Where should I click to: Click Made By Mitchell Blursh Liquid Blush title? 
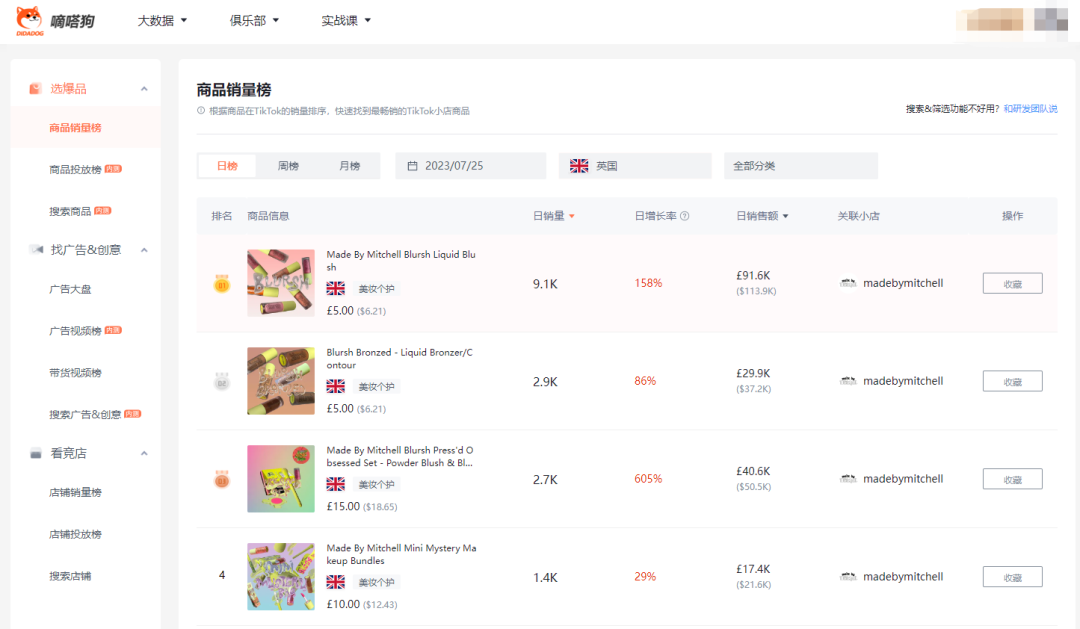[x=401, y=260]
